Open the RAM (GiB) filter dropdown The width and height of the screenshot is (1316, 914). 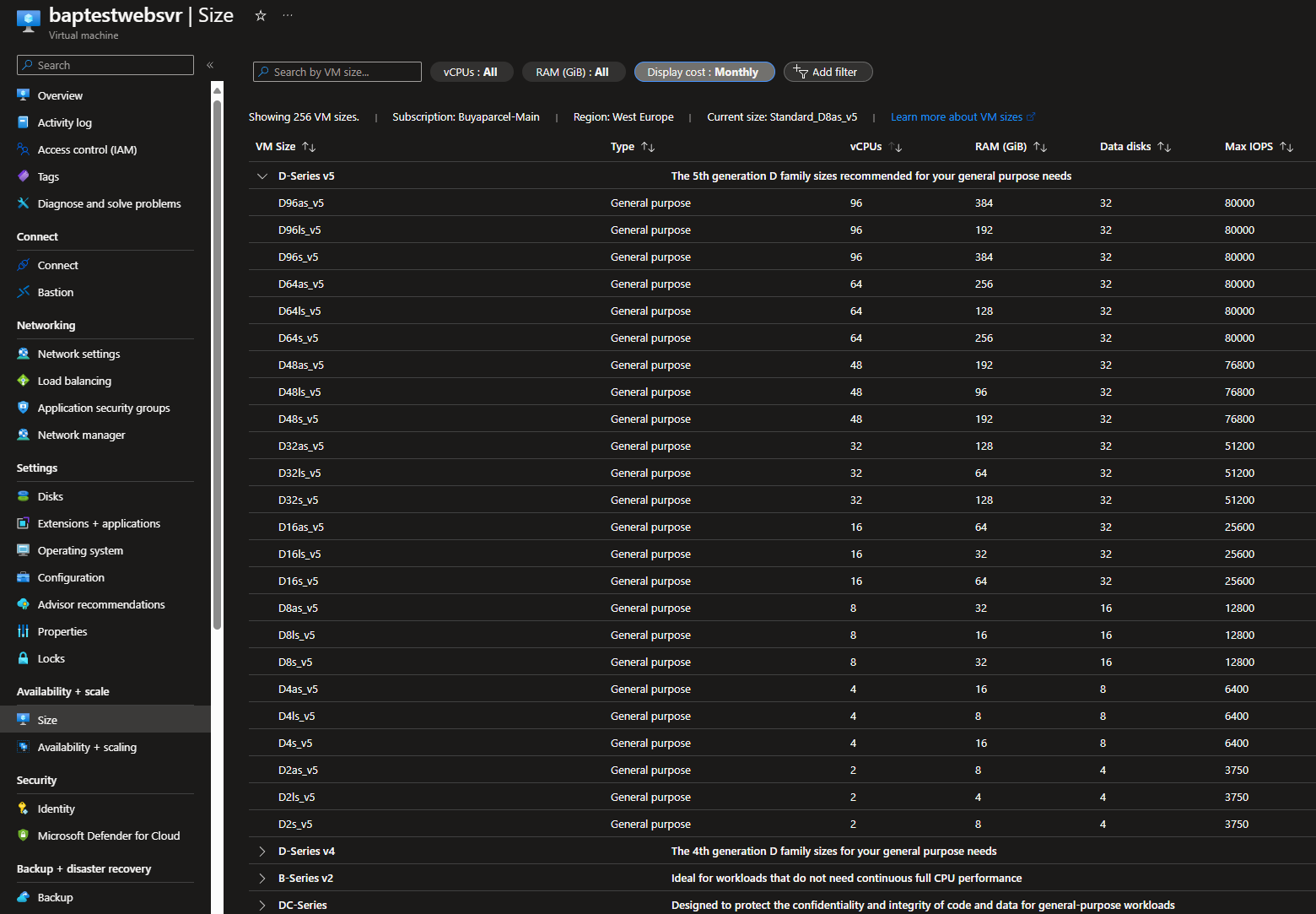click(x=574, y=72)
